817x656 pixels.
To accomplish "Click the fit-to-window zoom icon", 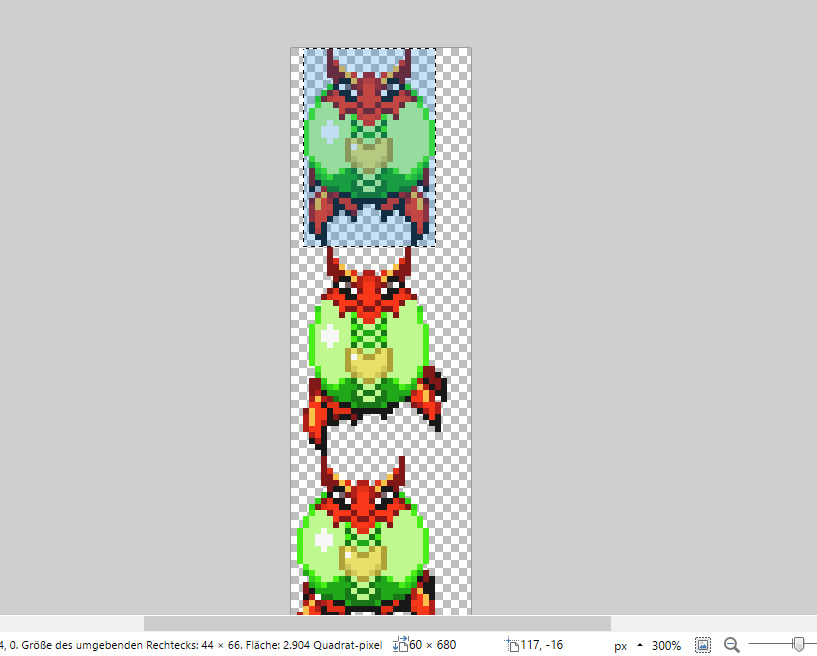I will point(702,645).
